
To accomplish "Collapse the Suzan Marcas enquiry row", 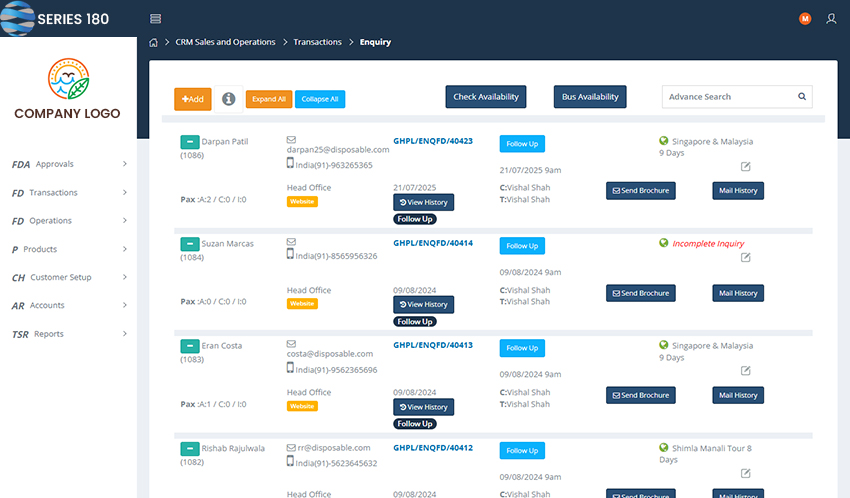I will coord(189,244).
